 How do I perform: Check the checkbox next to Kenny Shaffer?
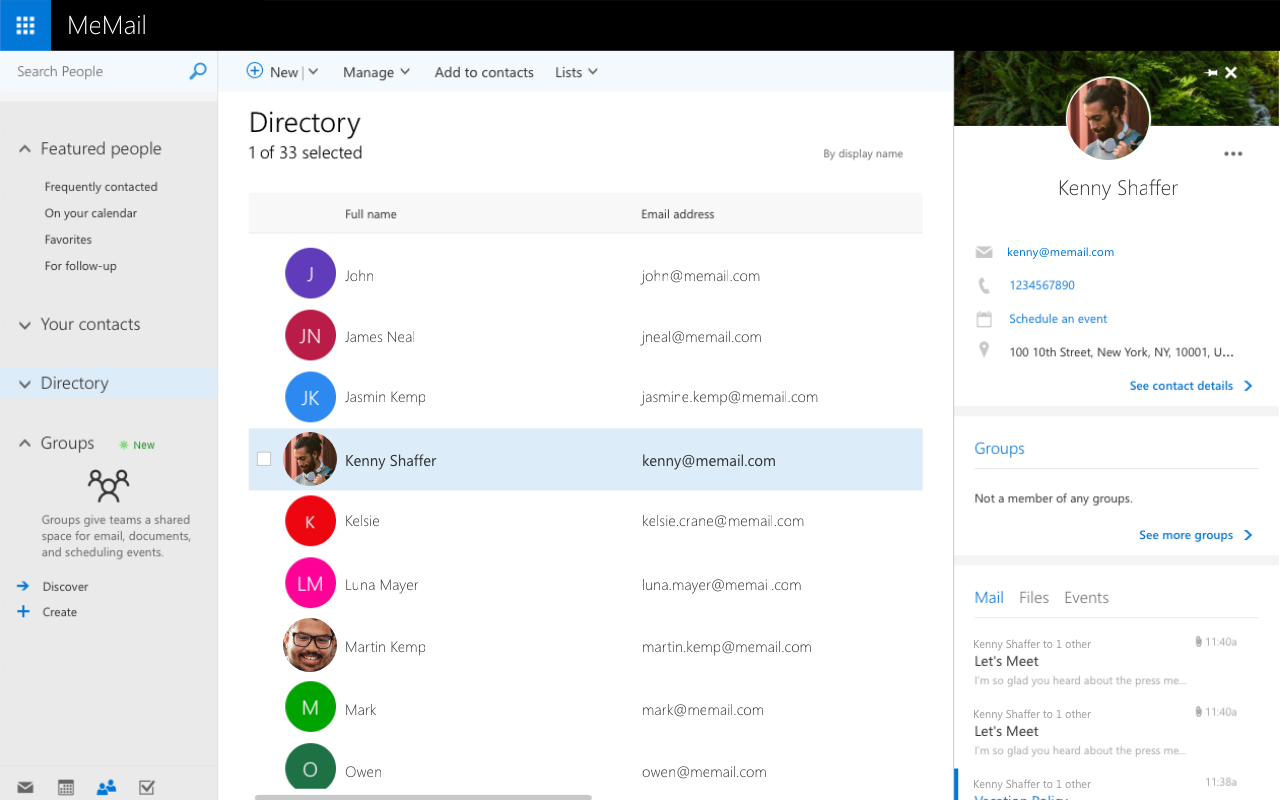[264, 458]
